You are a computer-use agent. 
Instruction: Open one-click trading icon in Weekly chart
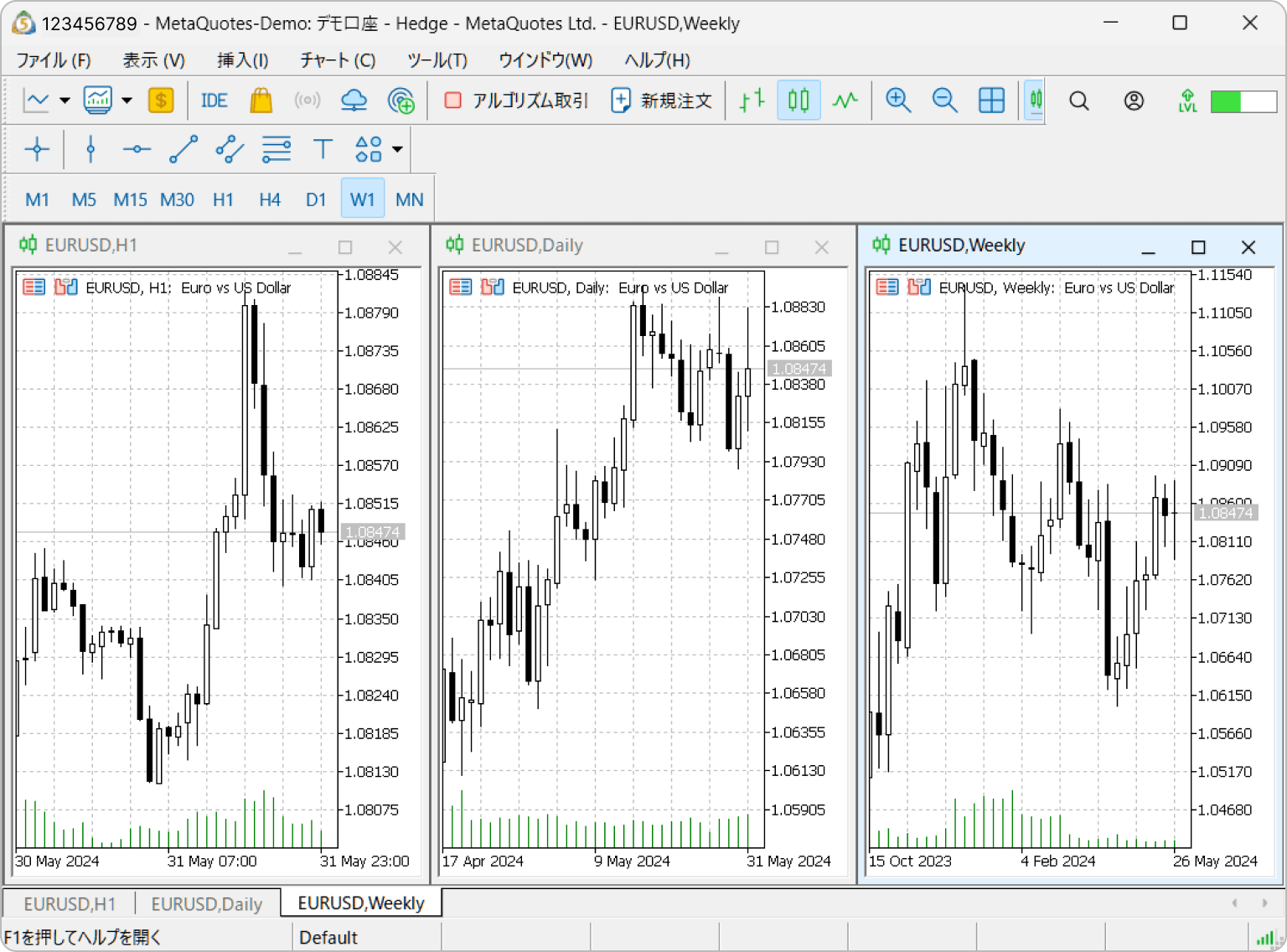point(919,287)
